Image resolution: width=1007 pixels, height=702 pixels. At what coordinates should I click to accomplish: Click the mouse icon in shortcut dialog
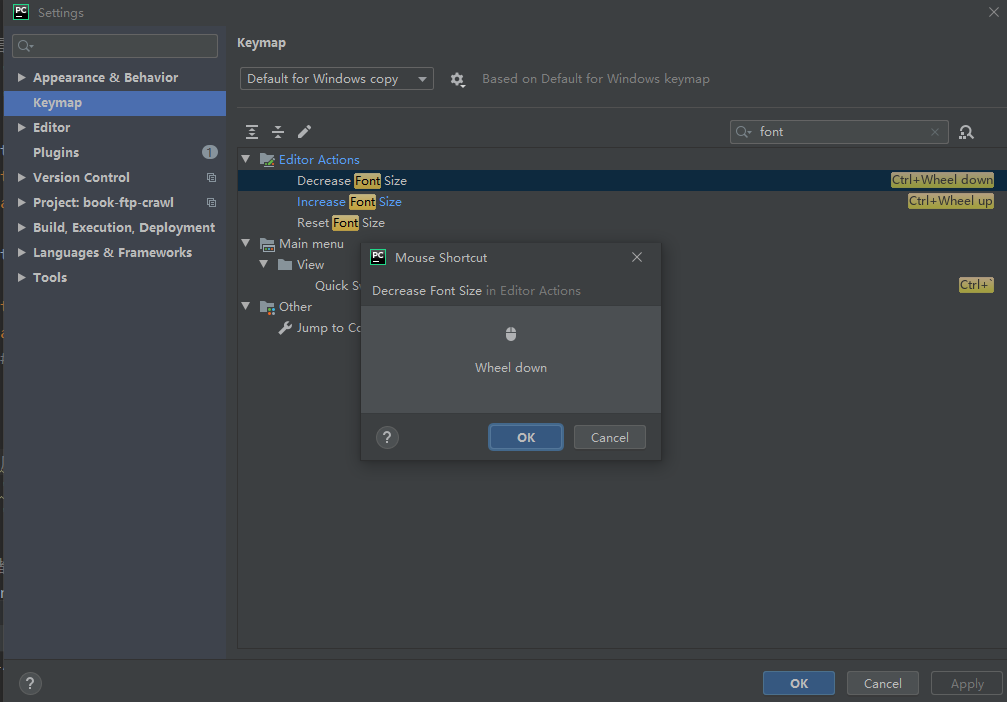coord(511,334)
